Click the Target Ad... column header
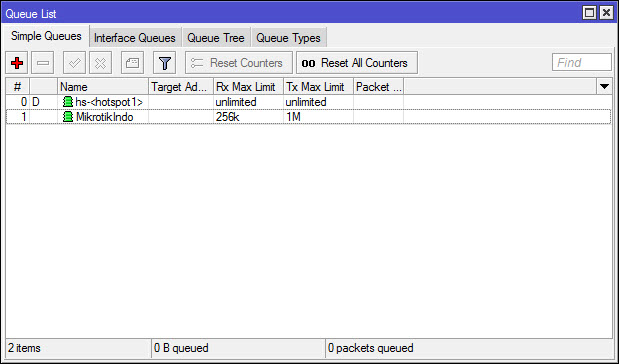The image size is (619, 364). coord(181,86)
